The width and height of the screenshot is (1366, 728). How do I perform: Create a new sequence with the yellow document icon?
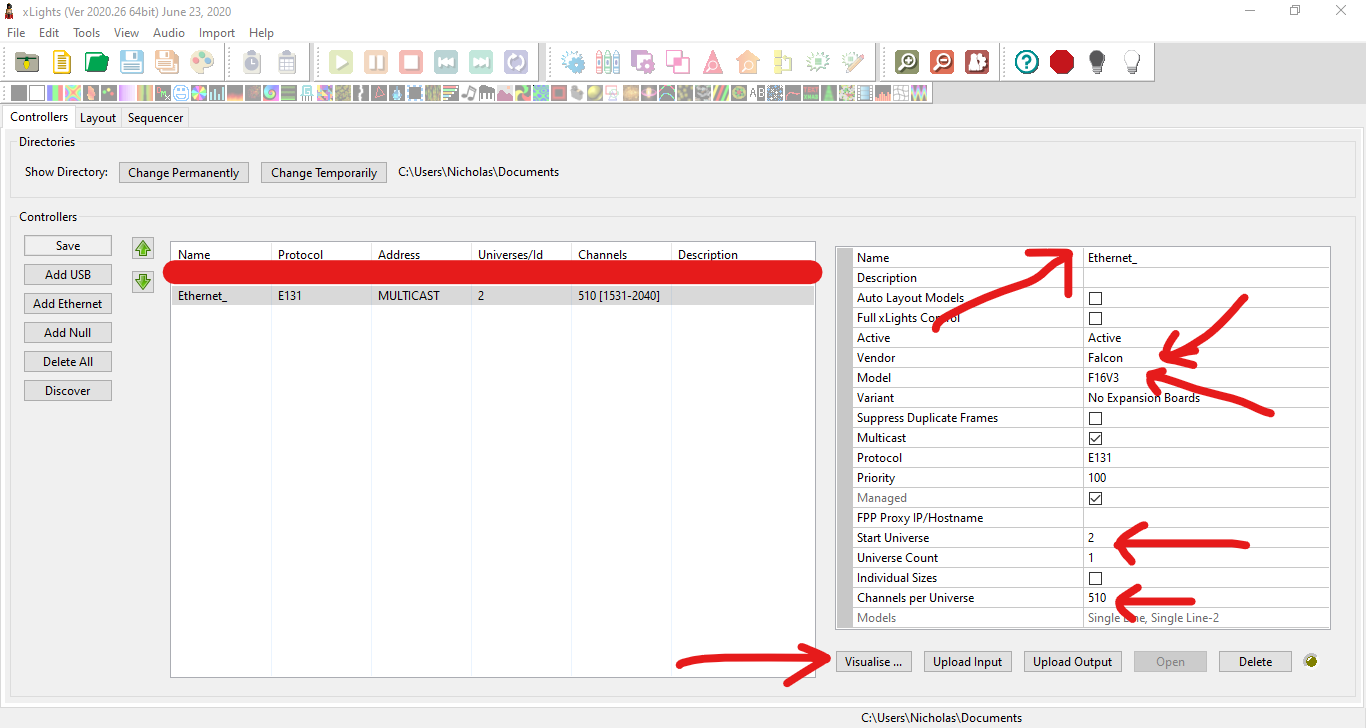click(62, 62)
